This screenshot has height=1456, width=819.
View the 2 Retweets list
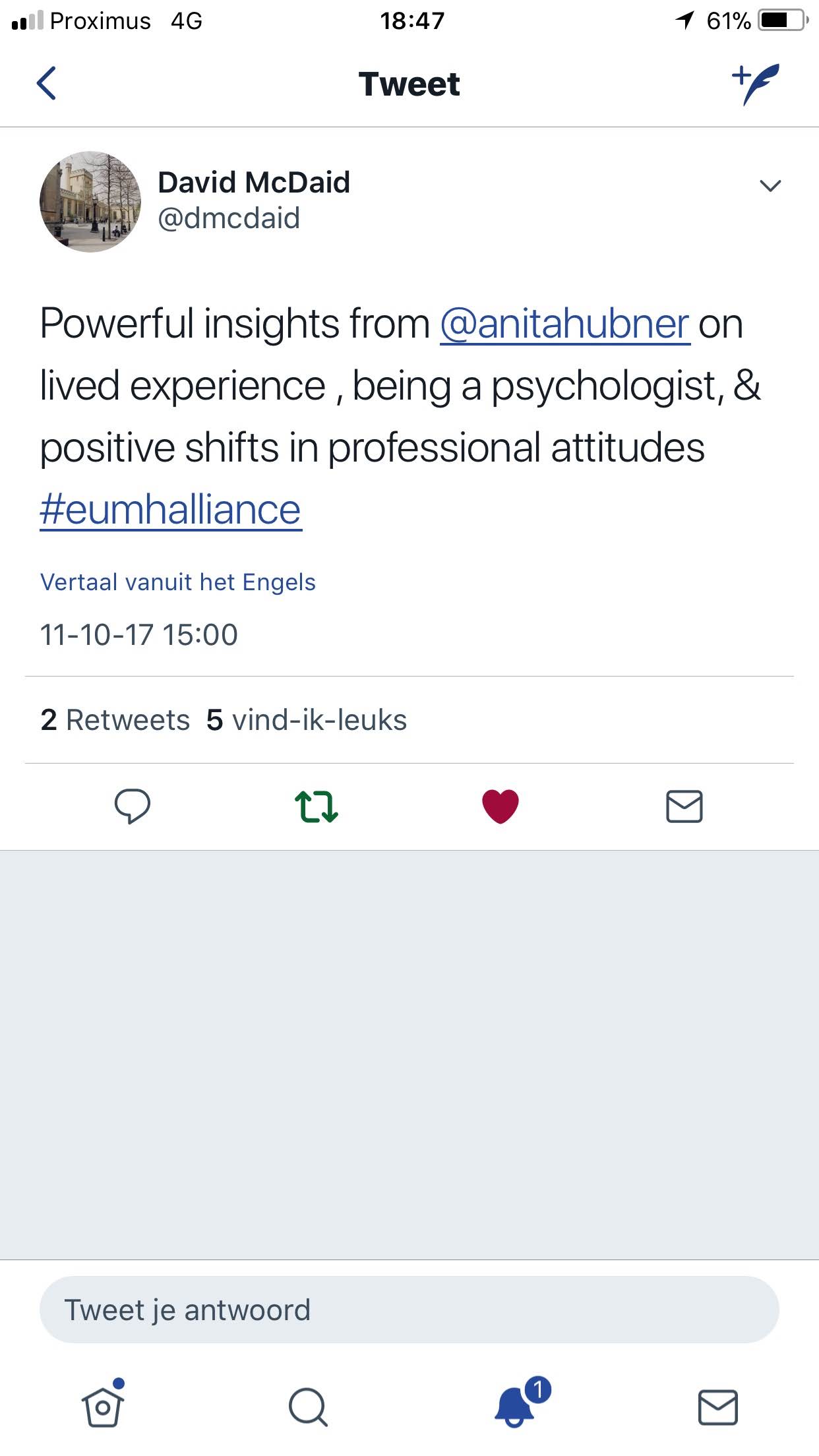pyautogui.click(x=115, y=720)
